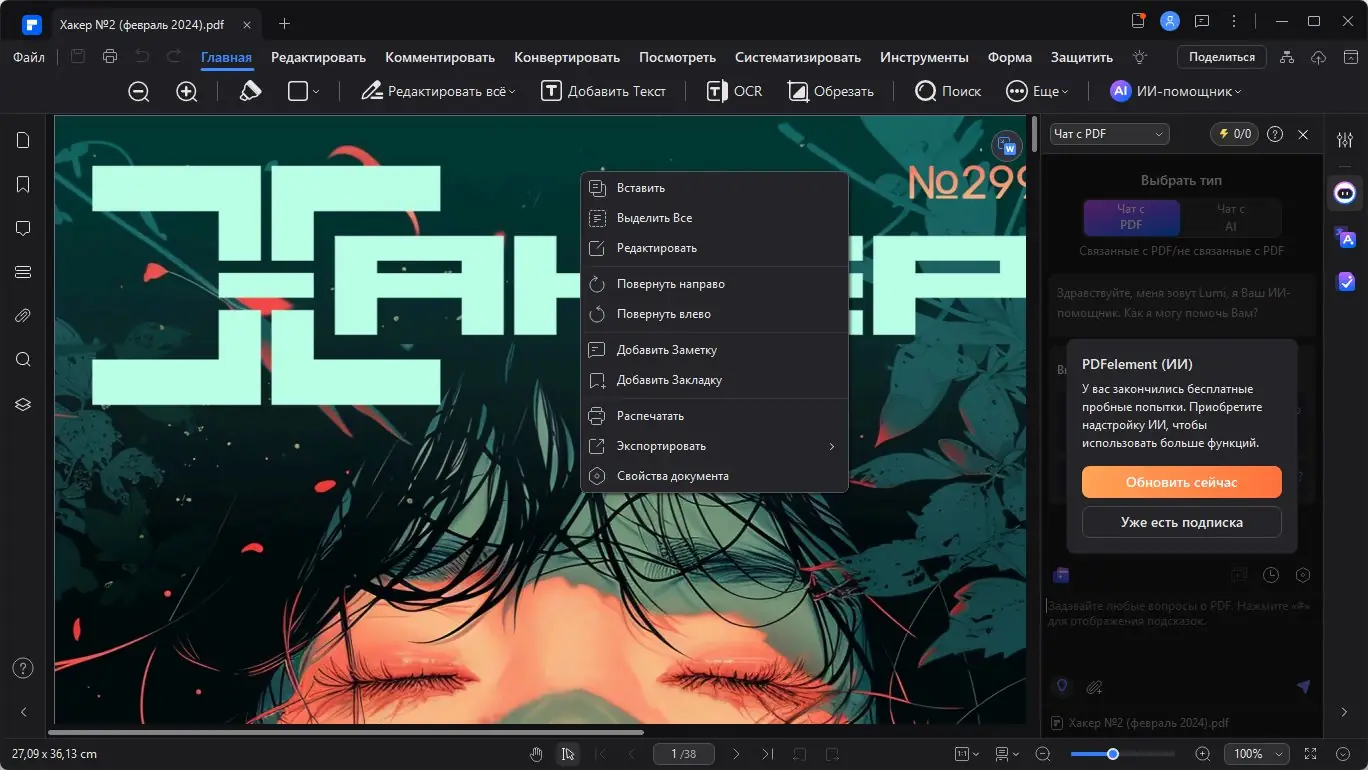The image size is (1368, 770).
Task: Open the form fields list panel in left sidebar
Action: 23,272
